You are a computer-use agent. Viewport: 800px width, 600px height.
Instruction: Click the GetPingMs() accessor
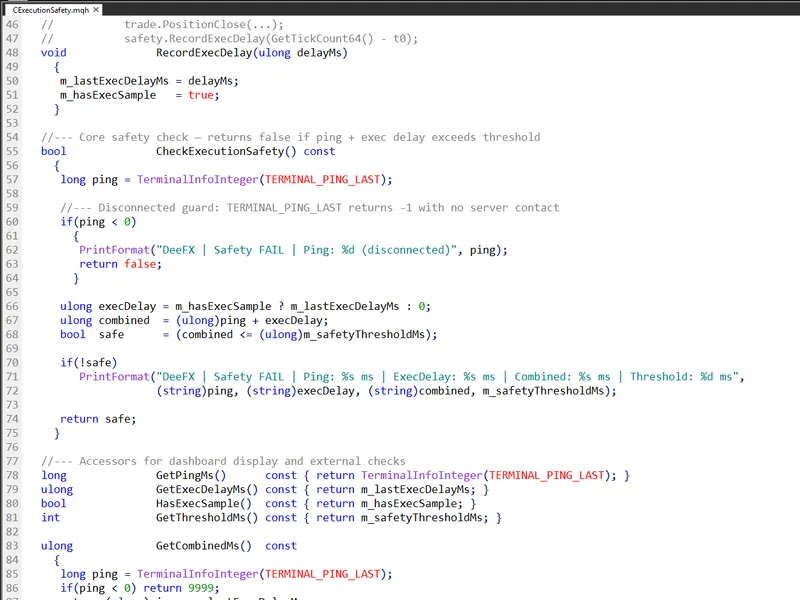[x=191, y=475]
